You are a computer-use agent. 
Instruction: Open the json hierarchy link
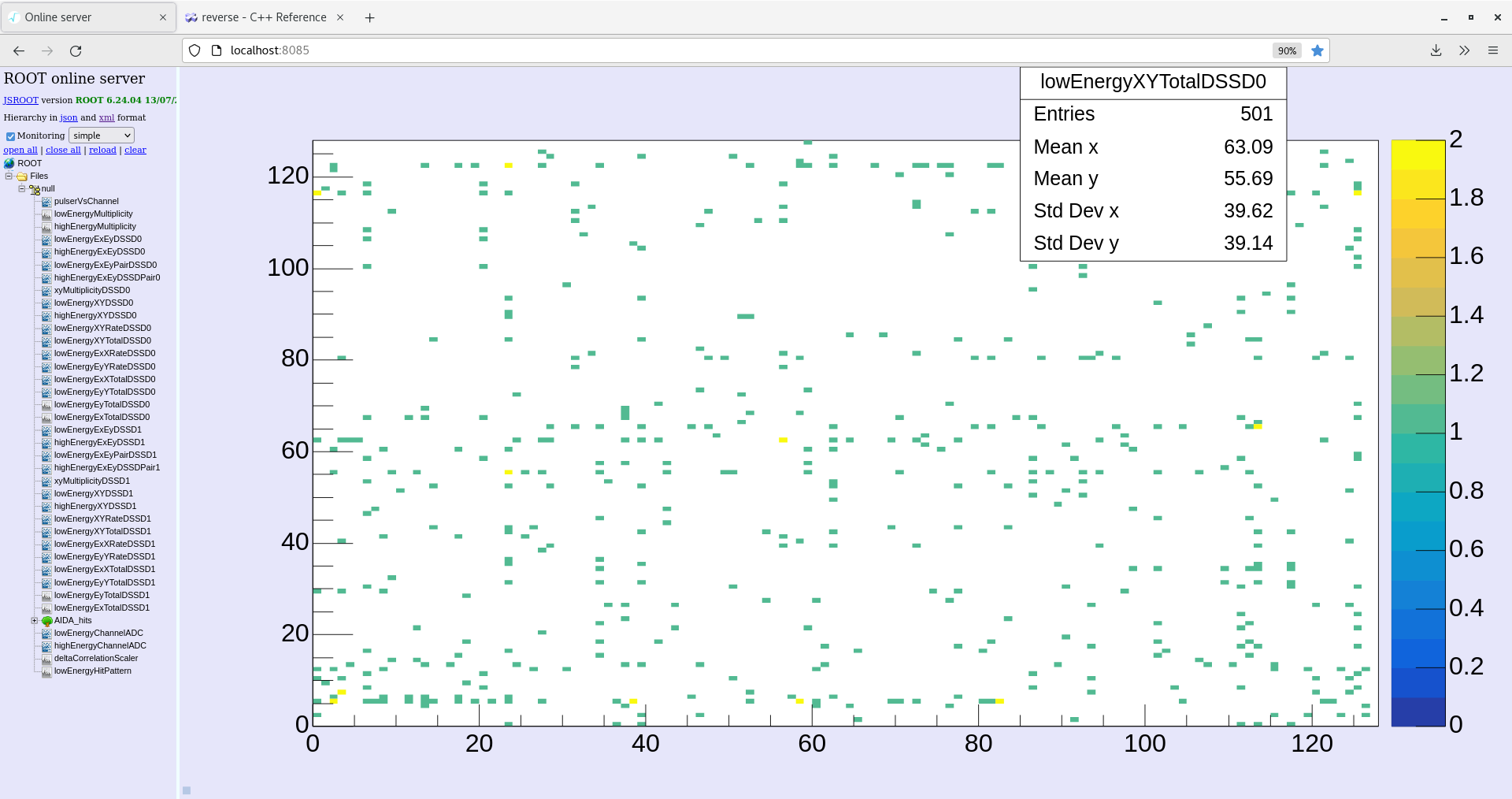click(x=69, y=117)
